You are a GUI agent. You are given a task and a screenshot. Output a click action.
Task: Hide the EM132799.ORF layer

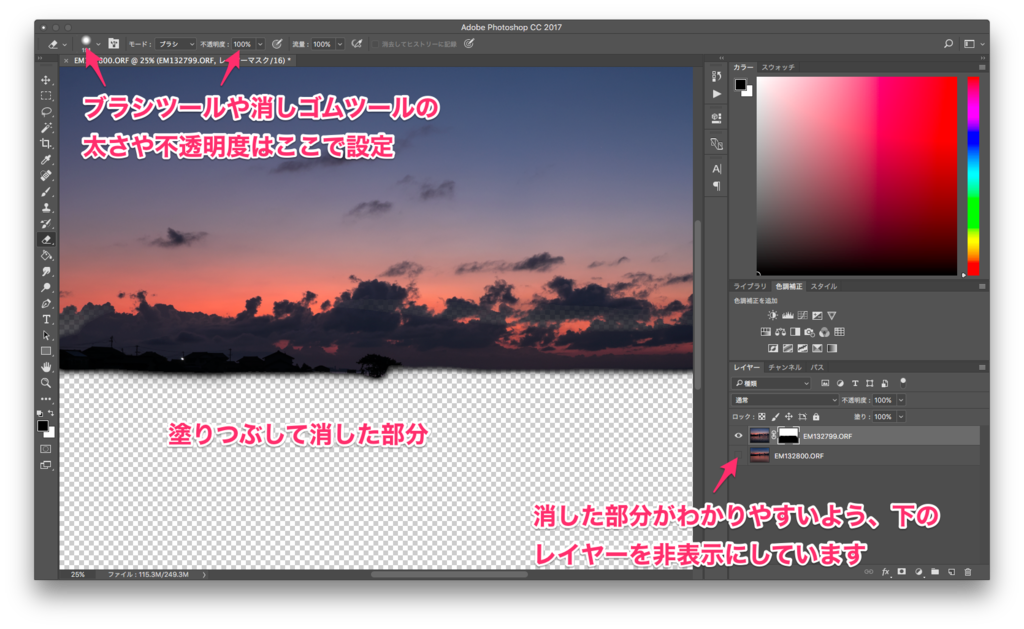(x=737, y=434)
